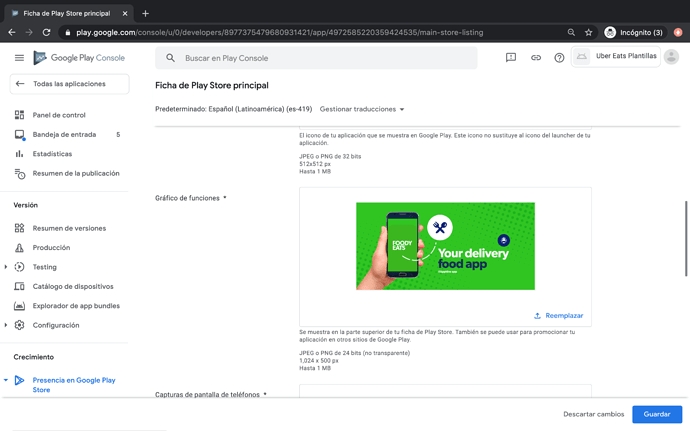Open the Gestionar traducciones dropdown
This screenshot has height=431, width=690.
362,109
